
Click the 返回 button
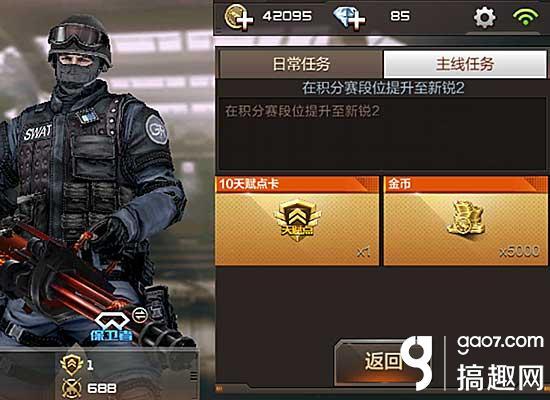(x=381, y=361)
